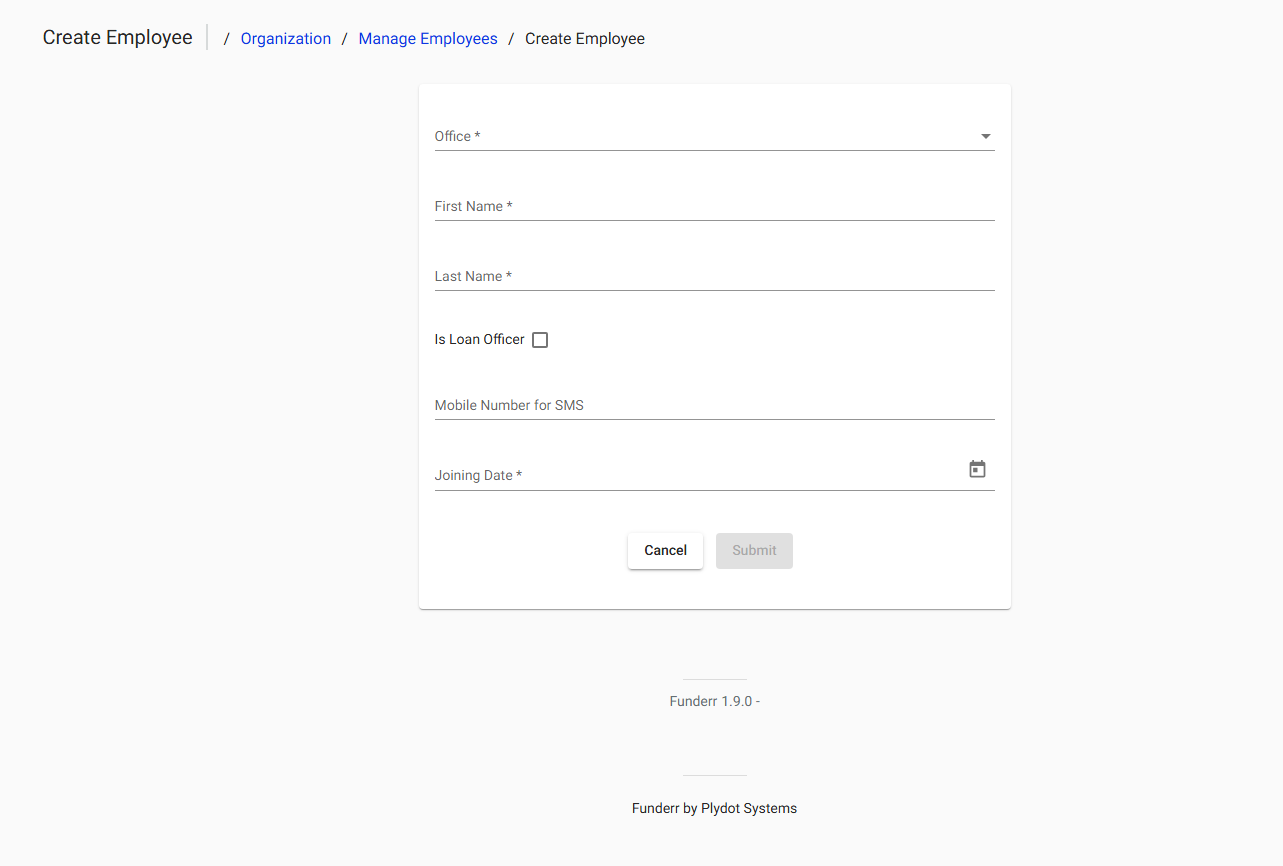Click the calendar icon next to Joining Date
This screenshot has height=866, width=1283.
977,468
